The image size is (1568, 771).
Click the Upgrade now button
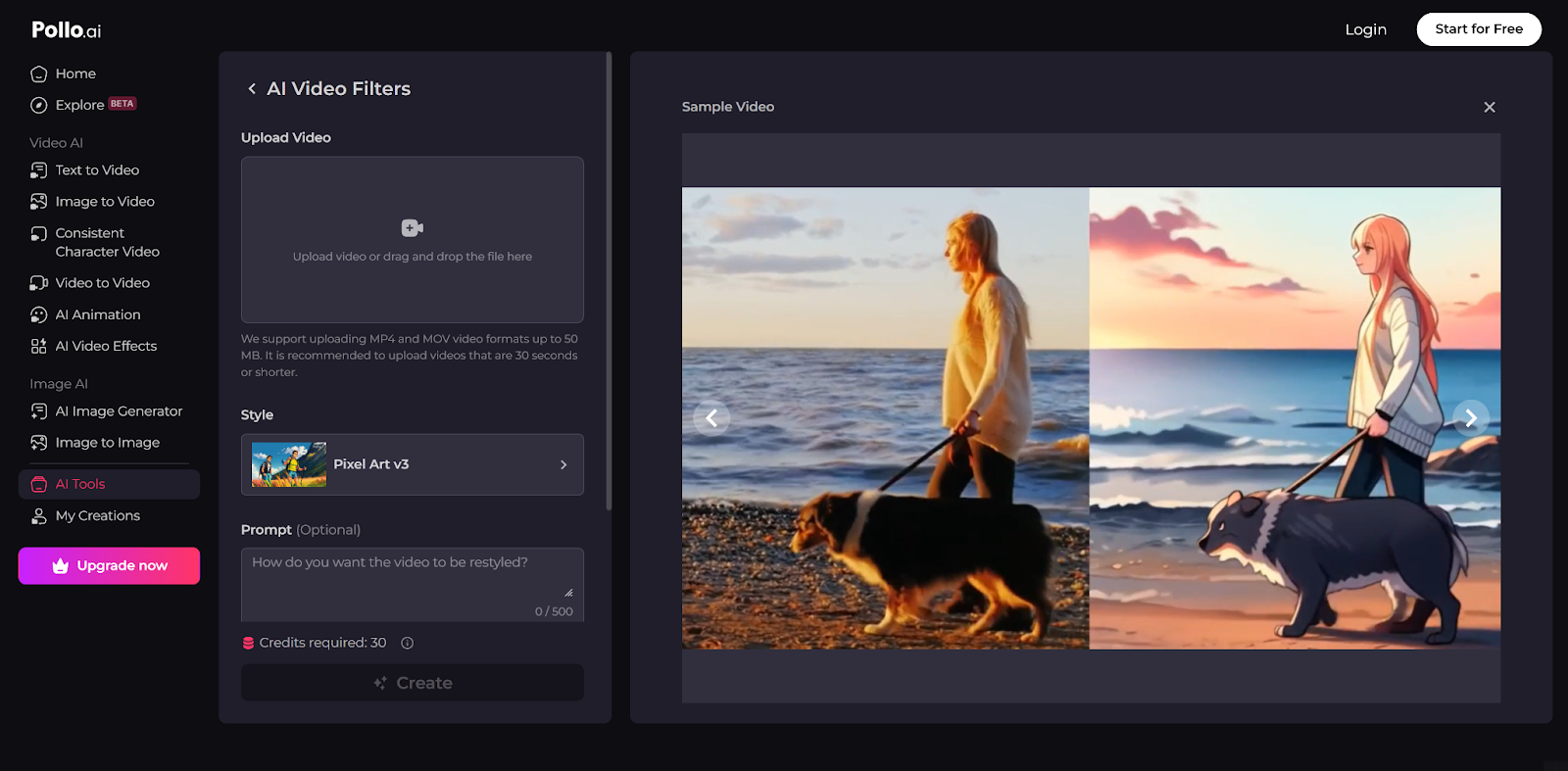(x=109, y=566)
